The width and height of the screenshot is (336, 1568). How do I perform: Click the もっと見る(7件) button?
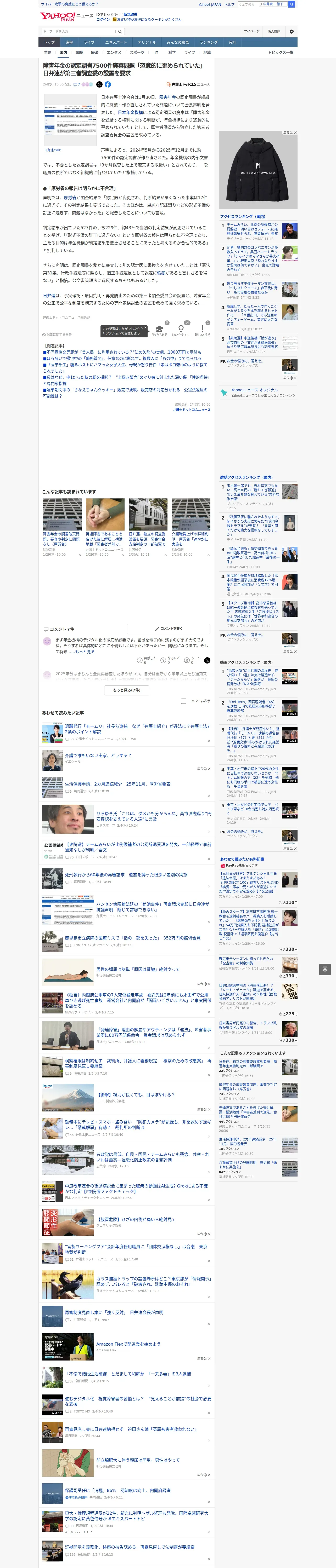[x=127, y=690]
